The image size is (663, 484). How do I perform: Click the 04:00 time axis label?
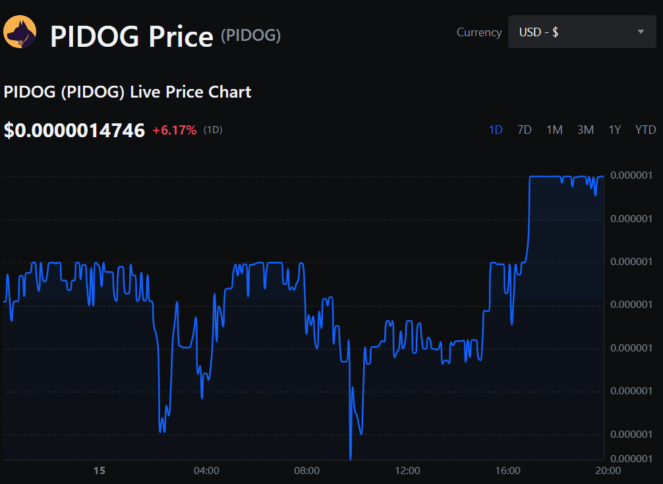pyautogui.click(x=206, y=470)
